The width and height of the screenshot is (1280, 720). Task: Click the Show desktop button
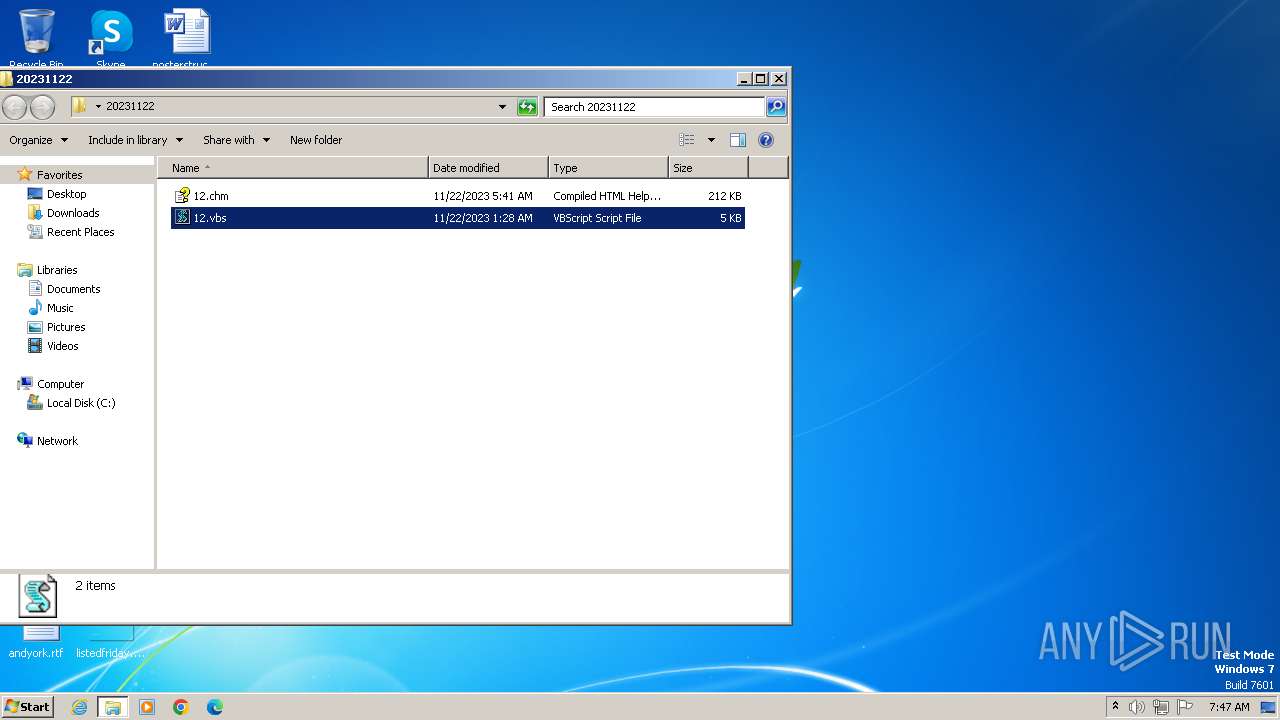coord(1269,707)
